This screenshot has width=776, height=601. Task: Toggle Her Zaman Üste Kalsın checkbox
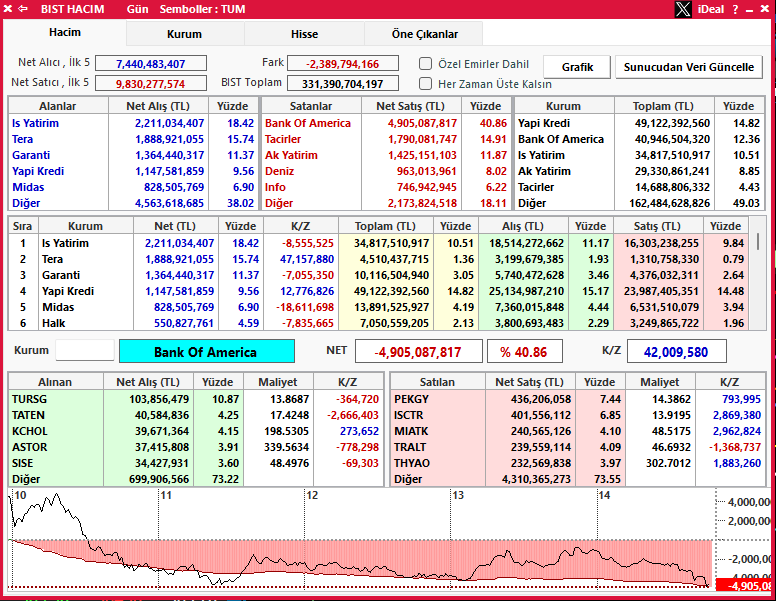[425, 84]
